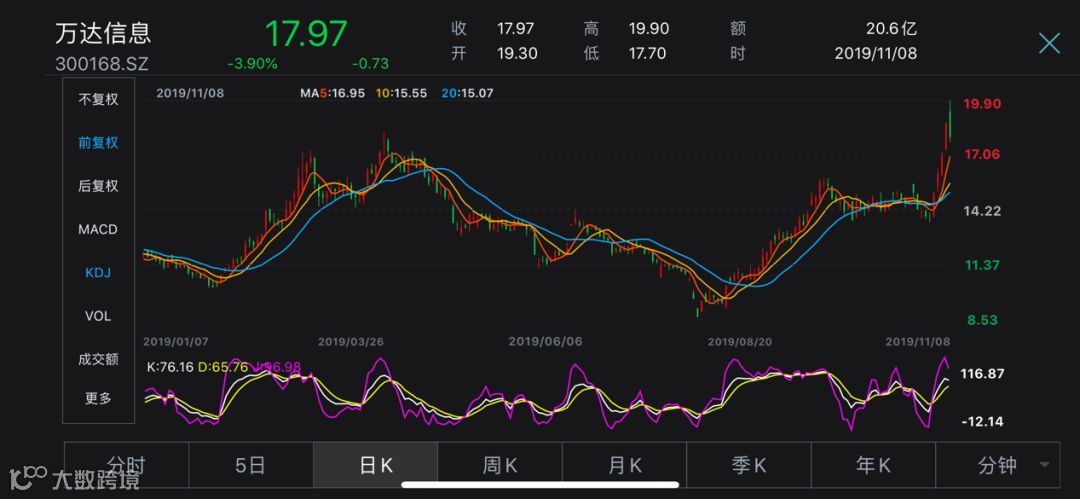The image size is (1080, 499).
Task: Click the latest candlestick at chart's right edge
Action: (950, 119)
